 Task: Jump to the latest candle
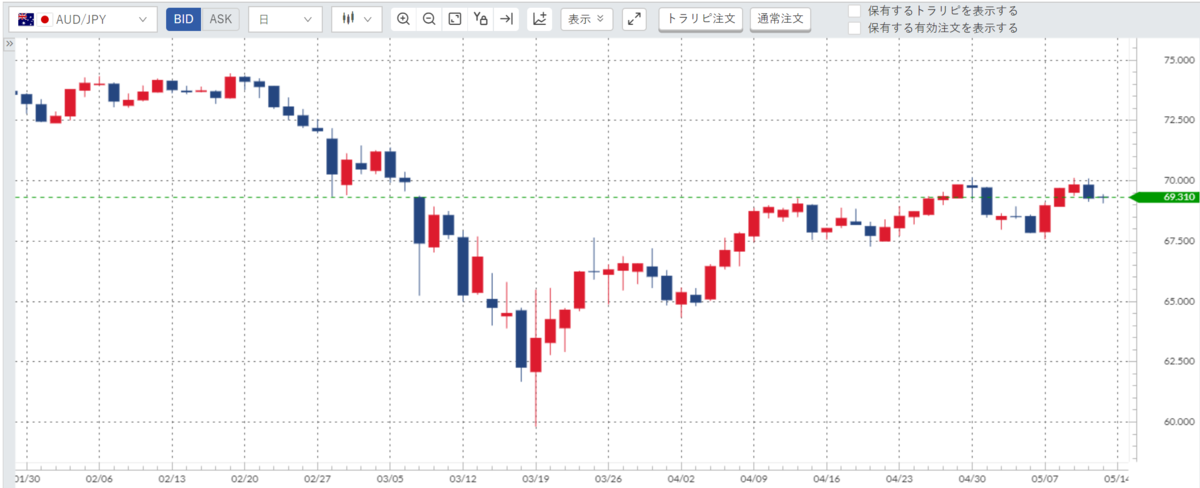pos(507,18)
